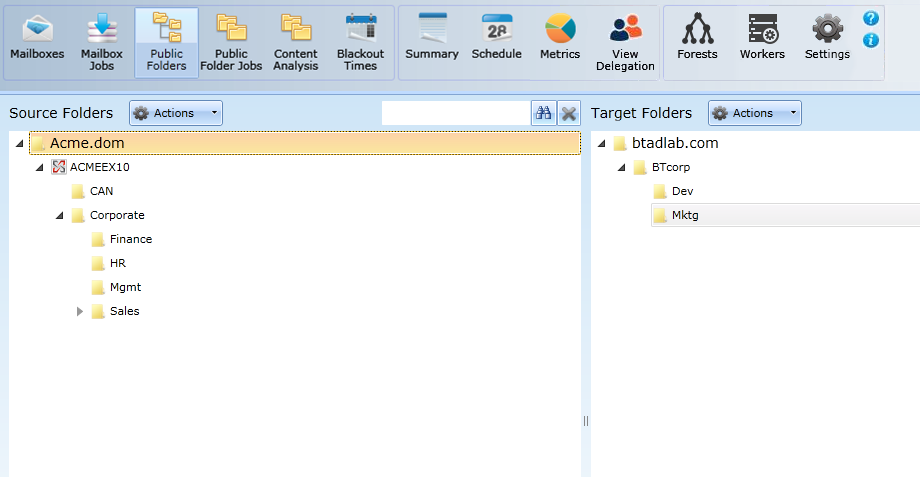Open the Source Folders Actions dropdown
Viewport: 920px width, 477px height.
pyautogui.click(x=175, y=113)
